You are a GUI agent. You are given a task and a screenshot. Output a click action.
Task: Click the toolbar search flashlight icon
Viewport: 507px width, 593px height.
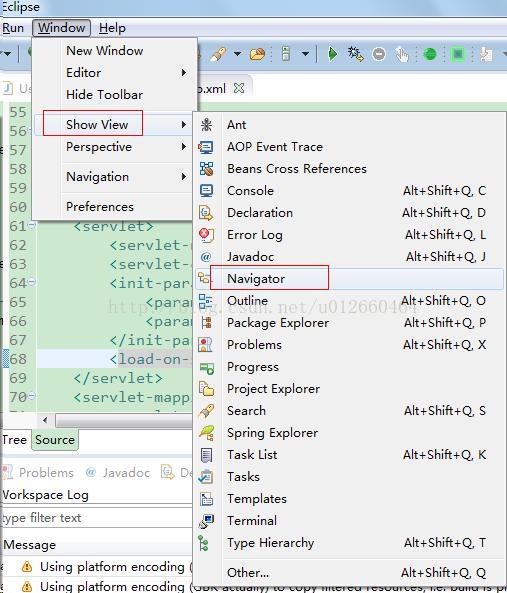(218, 54)
